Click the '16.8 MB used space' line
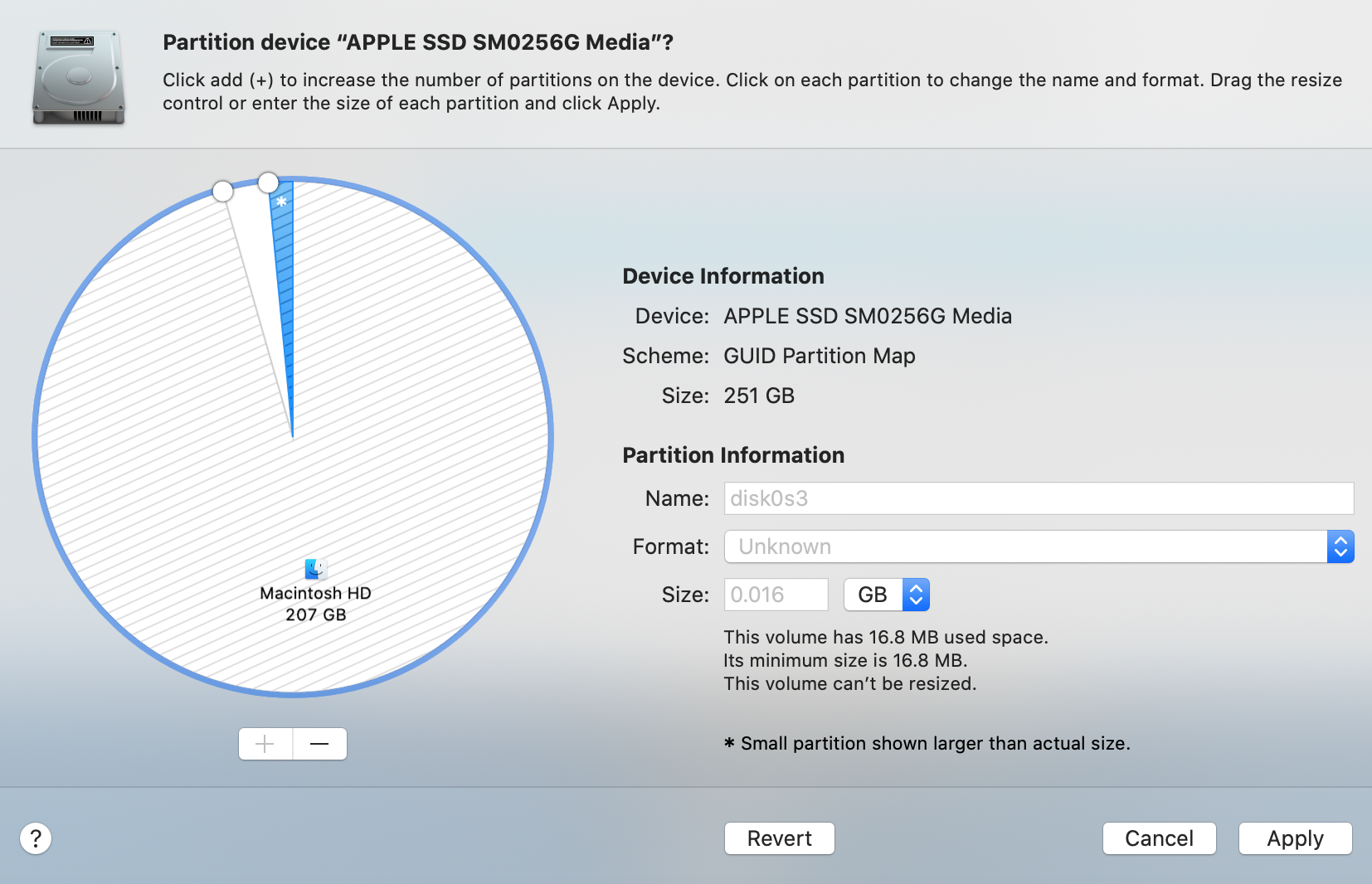Image resolution: width=1372 pixels, height=884 pixels. coord(886,637)
